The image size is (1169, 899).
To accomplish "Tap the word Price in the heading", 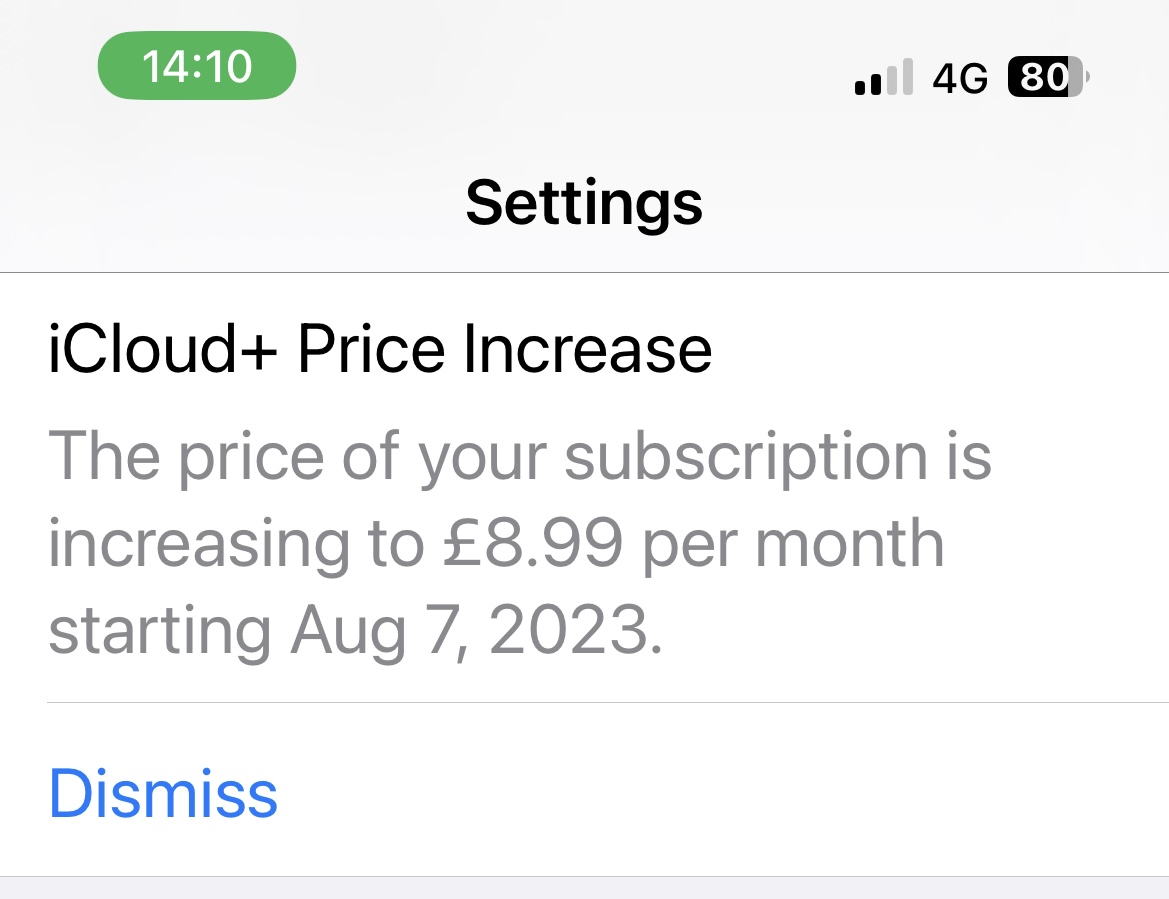I will tap(371, 348).
